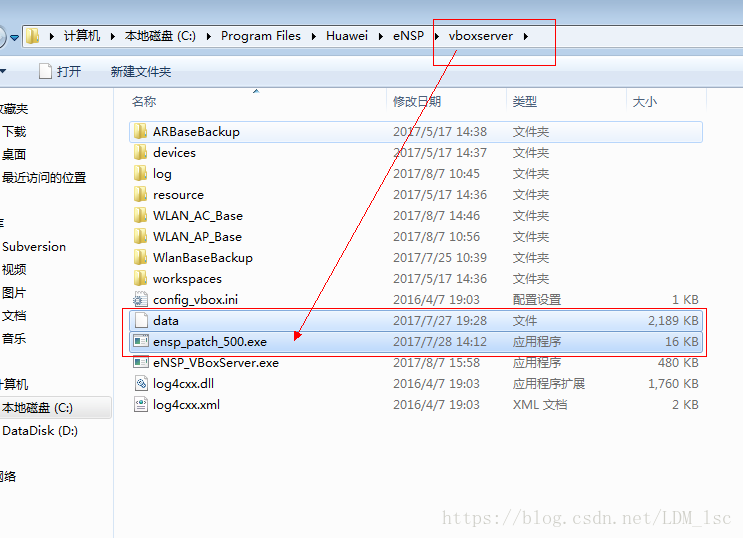Click the 2,189 KB size value
This screenshot has width=743, height=538.
pos(673,320)
